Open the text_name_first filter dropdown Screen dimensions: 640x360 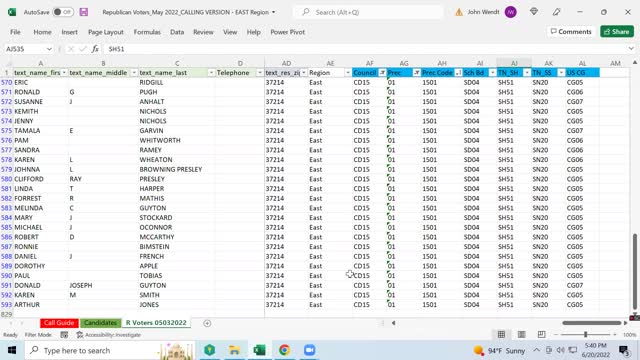click(64, 73)
